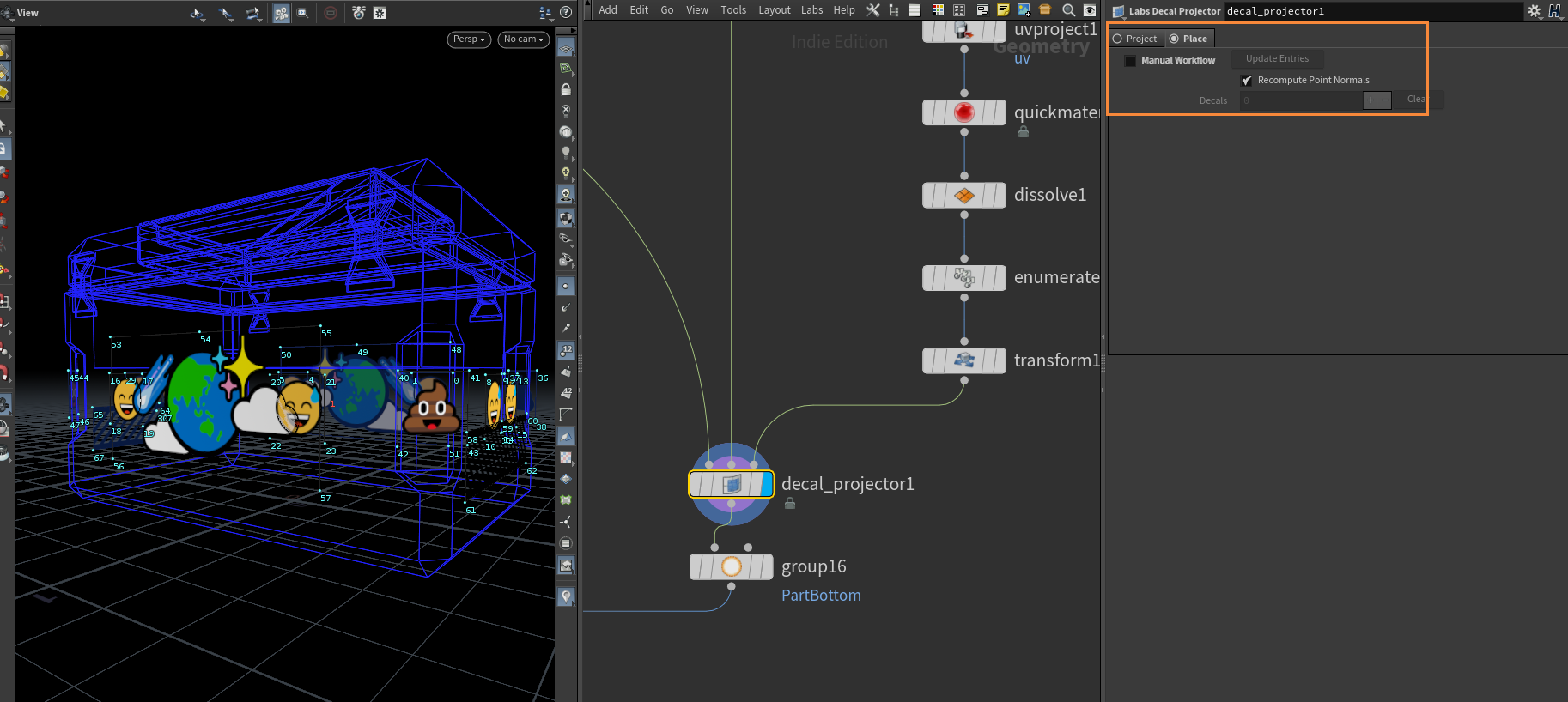Toggle the display primitive numbers icon

coord(566,392)
